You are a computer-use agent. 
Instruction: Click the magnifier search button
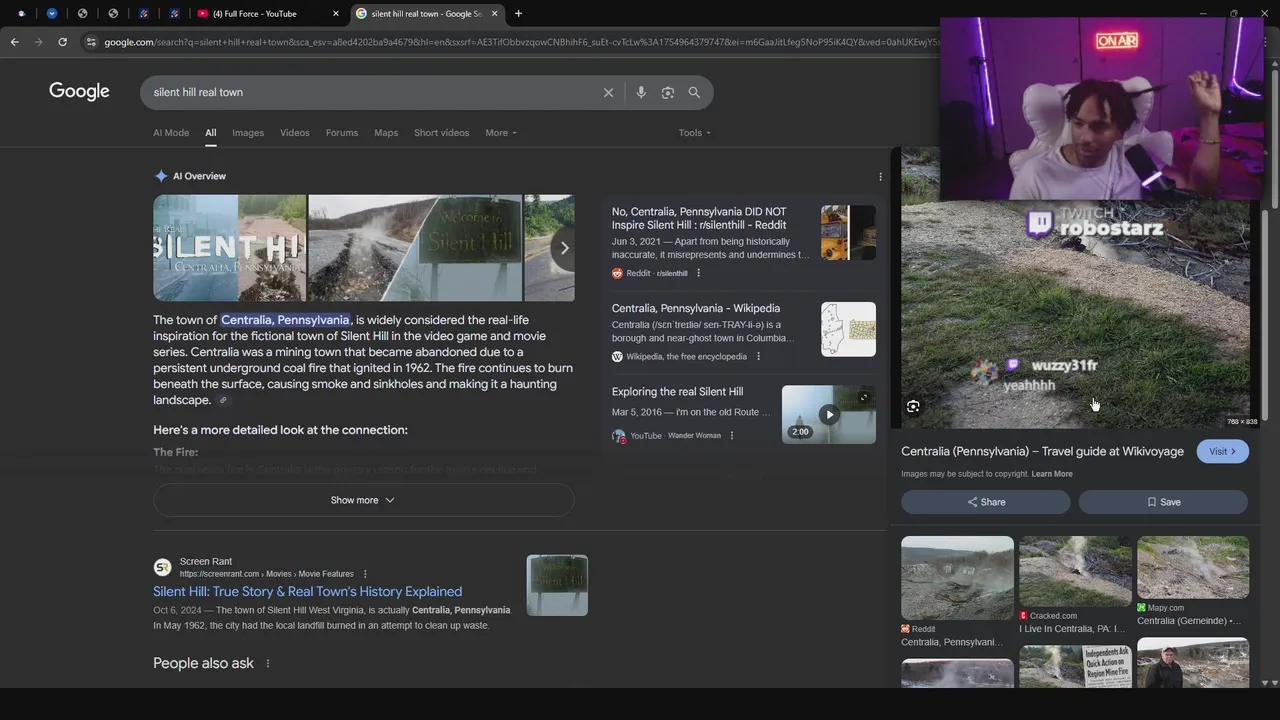pyautogui.click(x=694, y=92)
